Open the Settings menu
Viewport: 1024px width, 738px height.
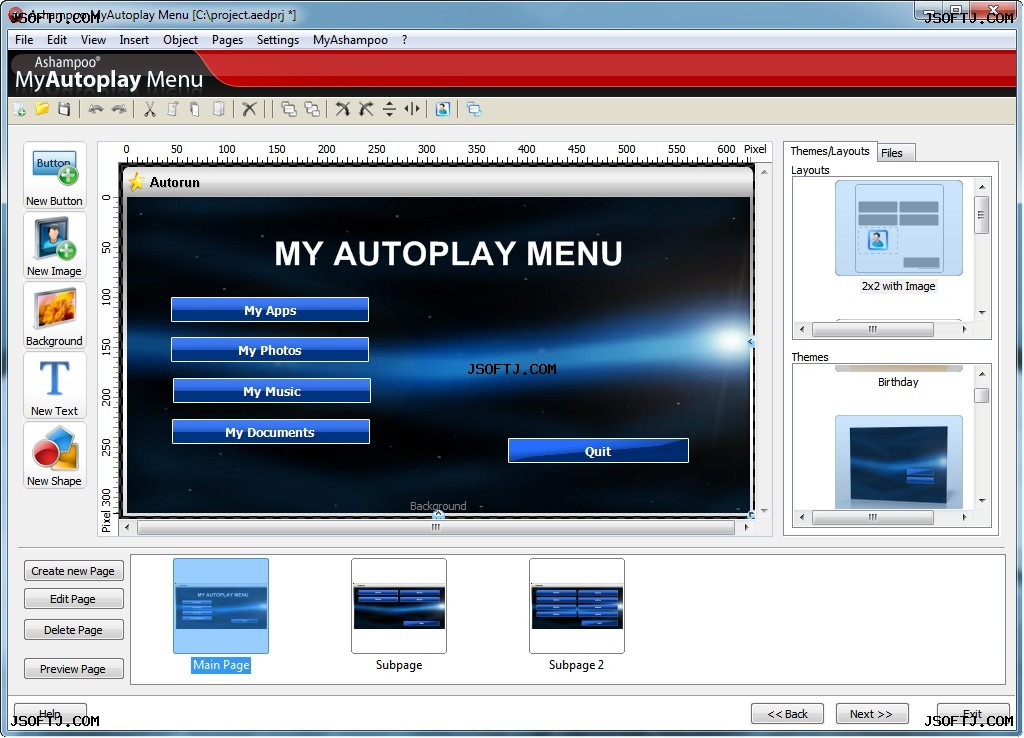coord(278,40)
